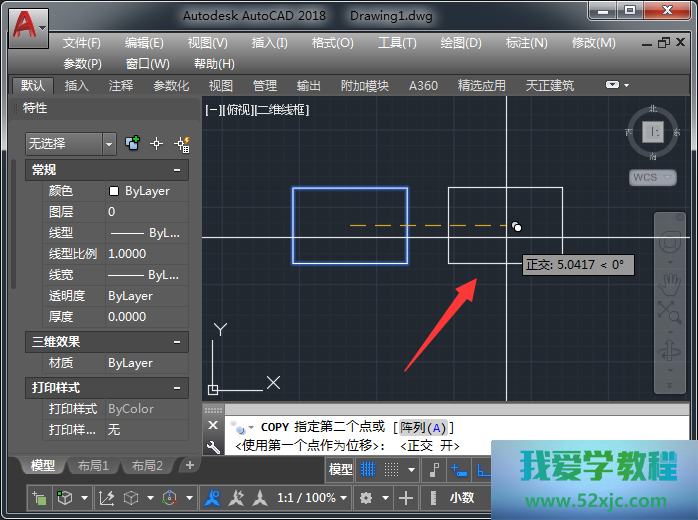Toggle snap mode dotted grid button
Viewport: 698px width, 520px height.
(x=398, y=469)
